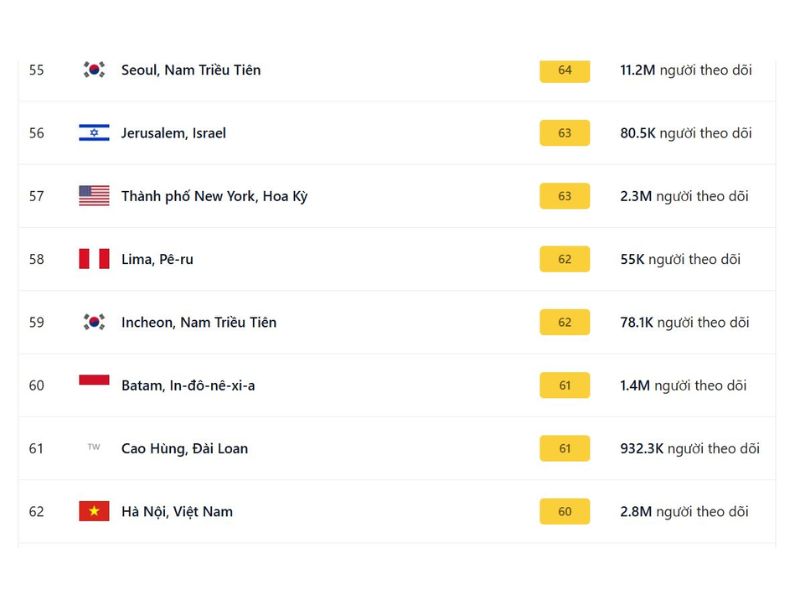
Task: Click the Peru flag icon
Action: point(94,259)
